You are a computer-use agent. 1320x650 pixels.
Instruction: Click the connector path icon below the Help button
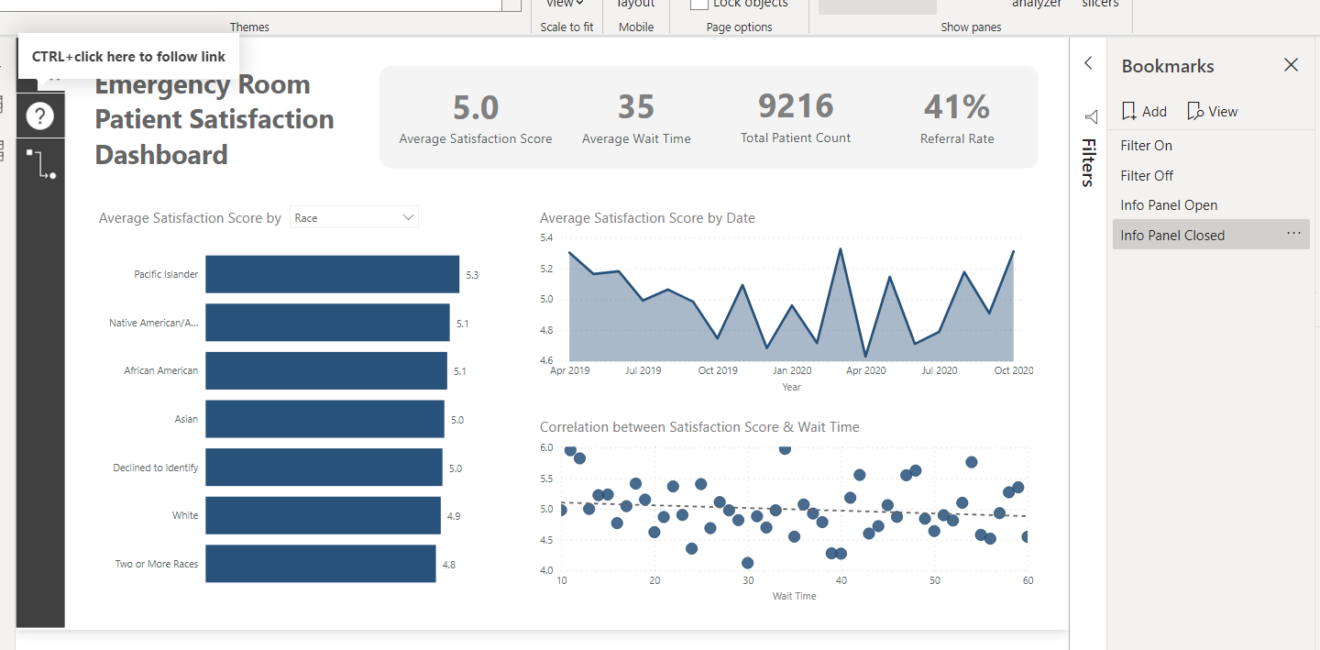pyautogui.click(x=40, y=163)
